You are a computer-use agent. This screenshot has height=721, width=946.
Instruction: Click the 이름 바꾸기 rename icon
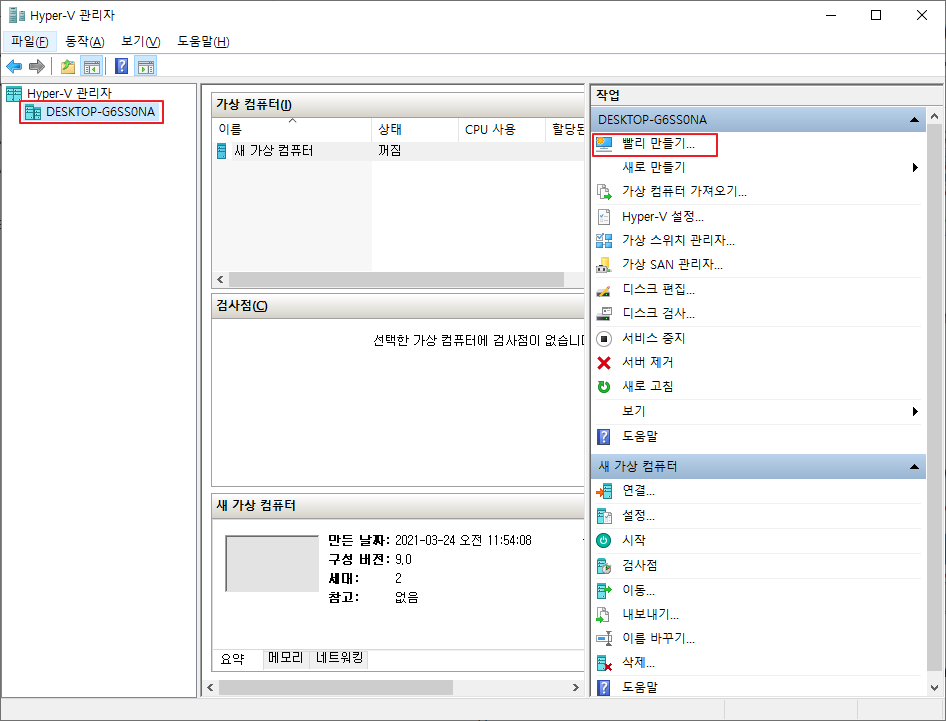[x=604, y=638]
